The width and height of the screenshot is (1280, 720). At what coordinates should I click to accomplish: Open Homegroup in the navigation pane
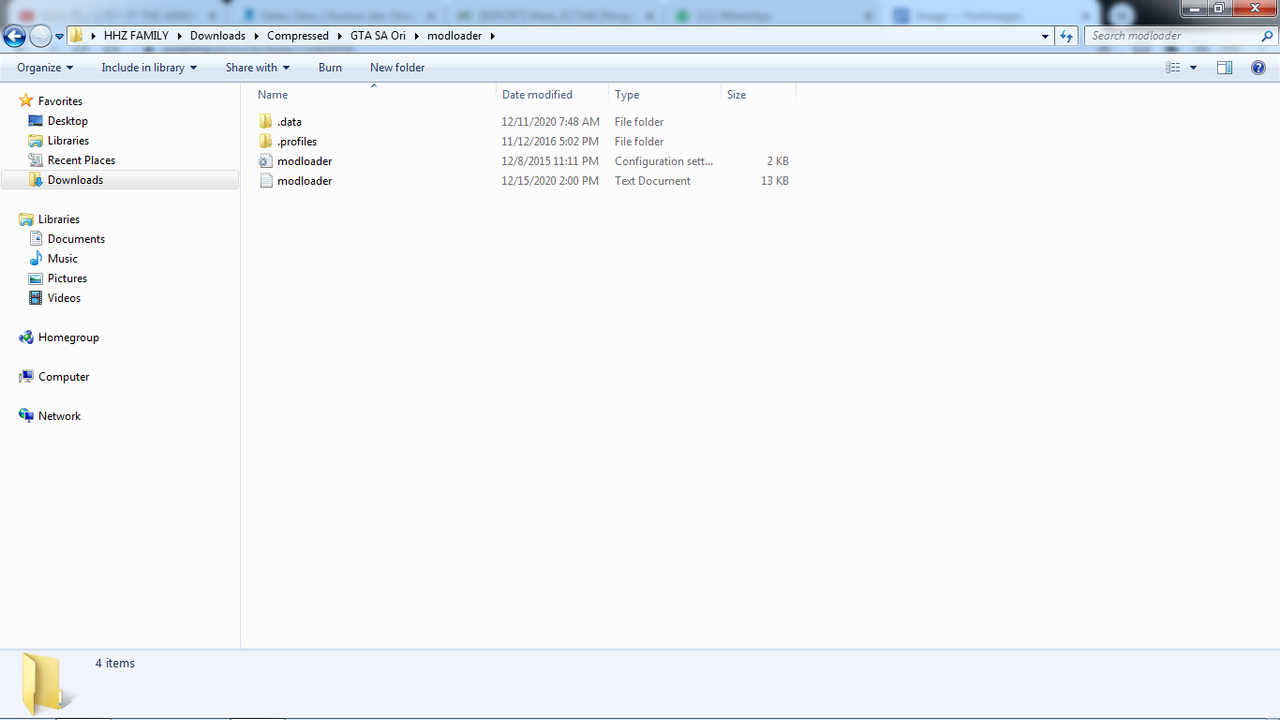point(68,337)
